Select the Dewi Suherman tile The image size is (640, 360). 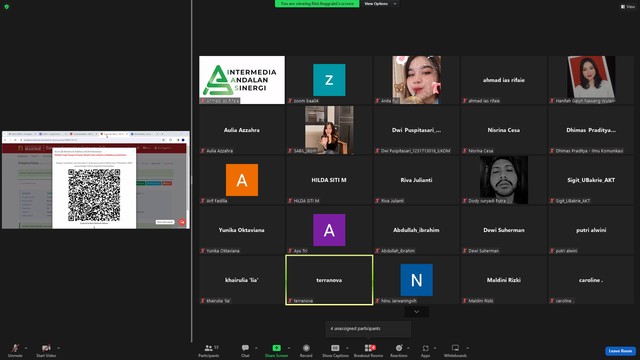504,230
